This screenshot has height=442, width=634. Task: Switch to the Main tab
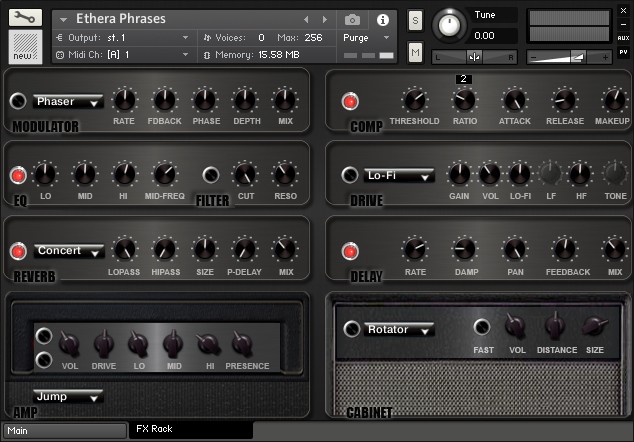tap(65, 431)
